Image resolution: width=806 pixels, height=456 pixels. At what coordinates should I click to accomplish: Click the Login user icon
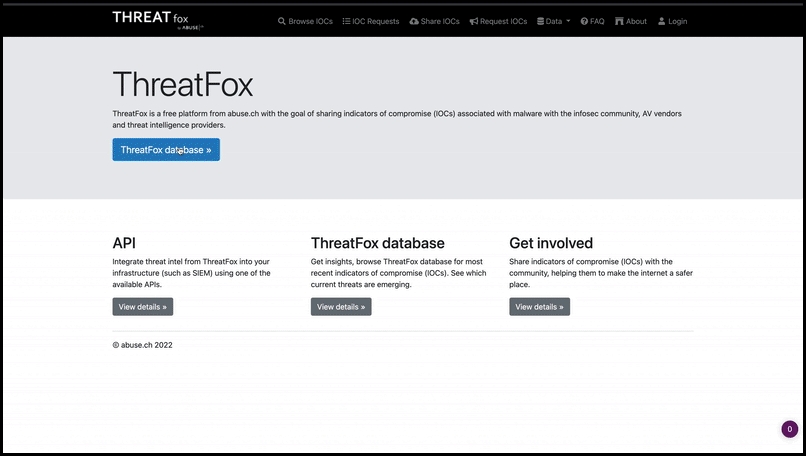click(x=662, y=21)
